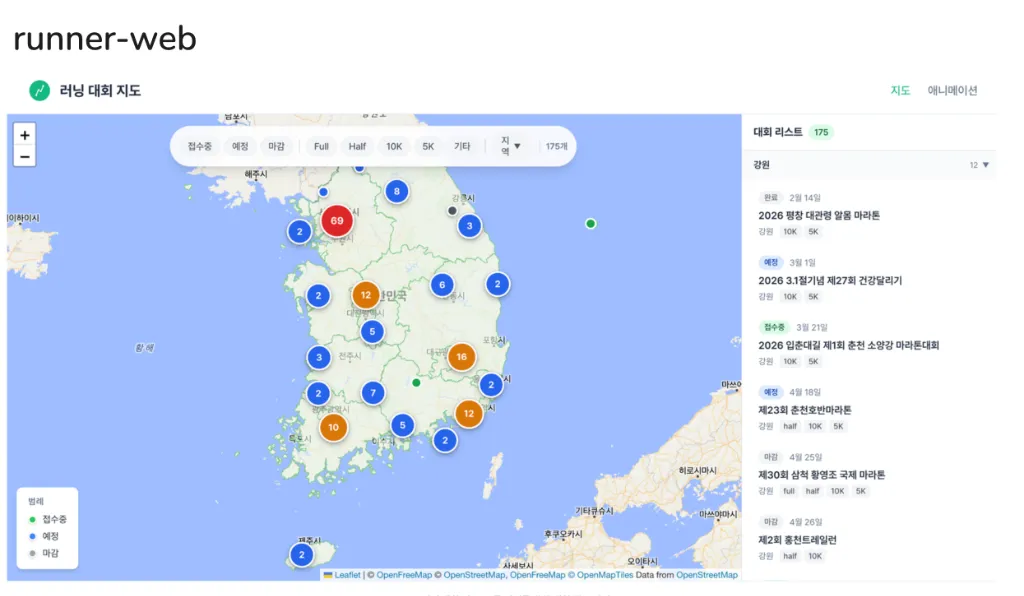Click the zoom out minus button
1024x596 pixels.
pos(25,156)
